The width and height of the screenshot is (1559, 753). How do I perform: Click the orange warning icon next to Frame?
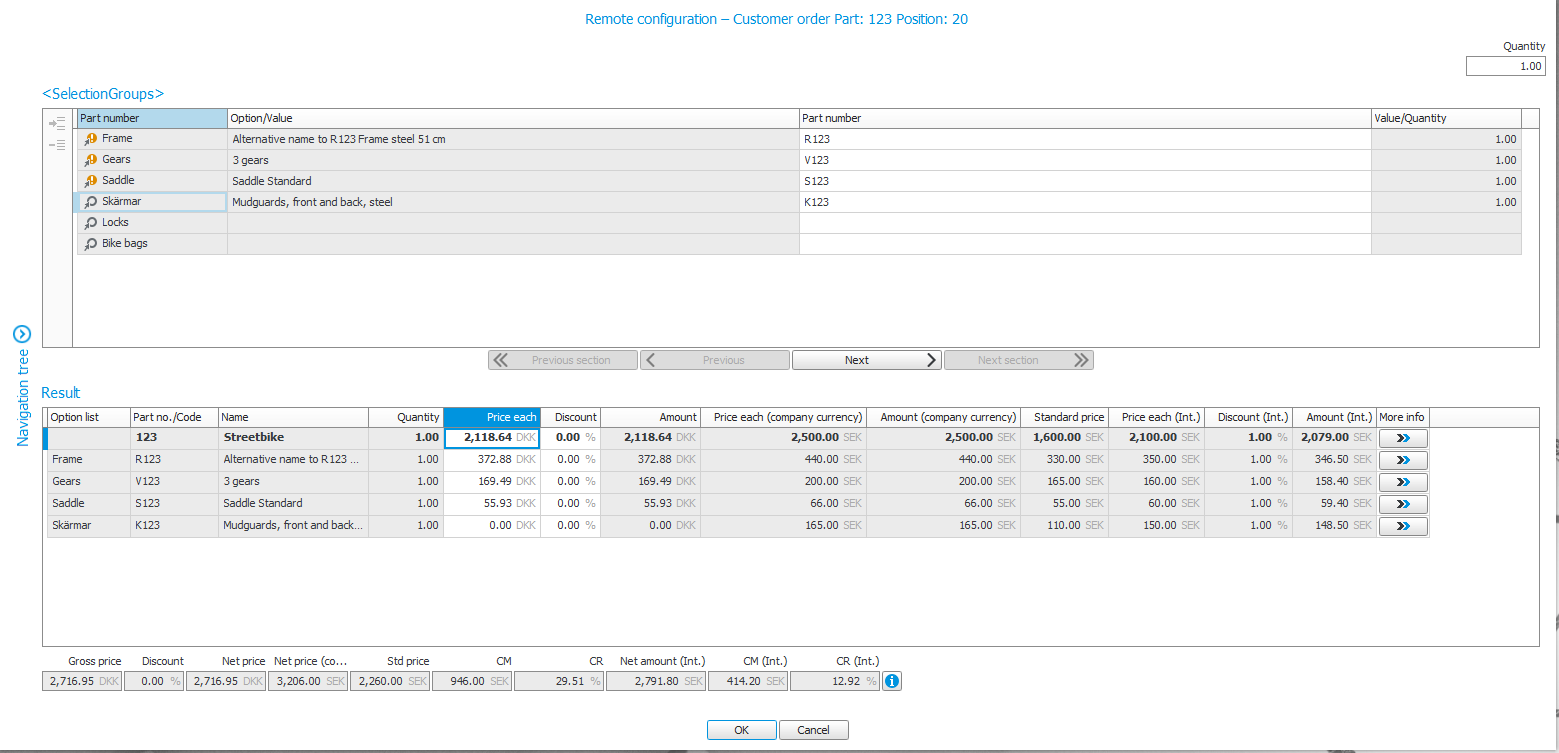tap(90, 139)
